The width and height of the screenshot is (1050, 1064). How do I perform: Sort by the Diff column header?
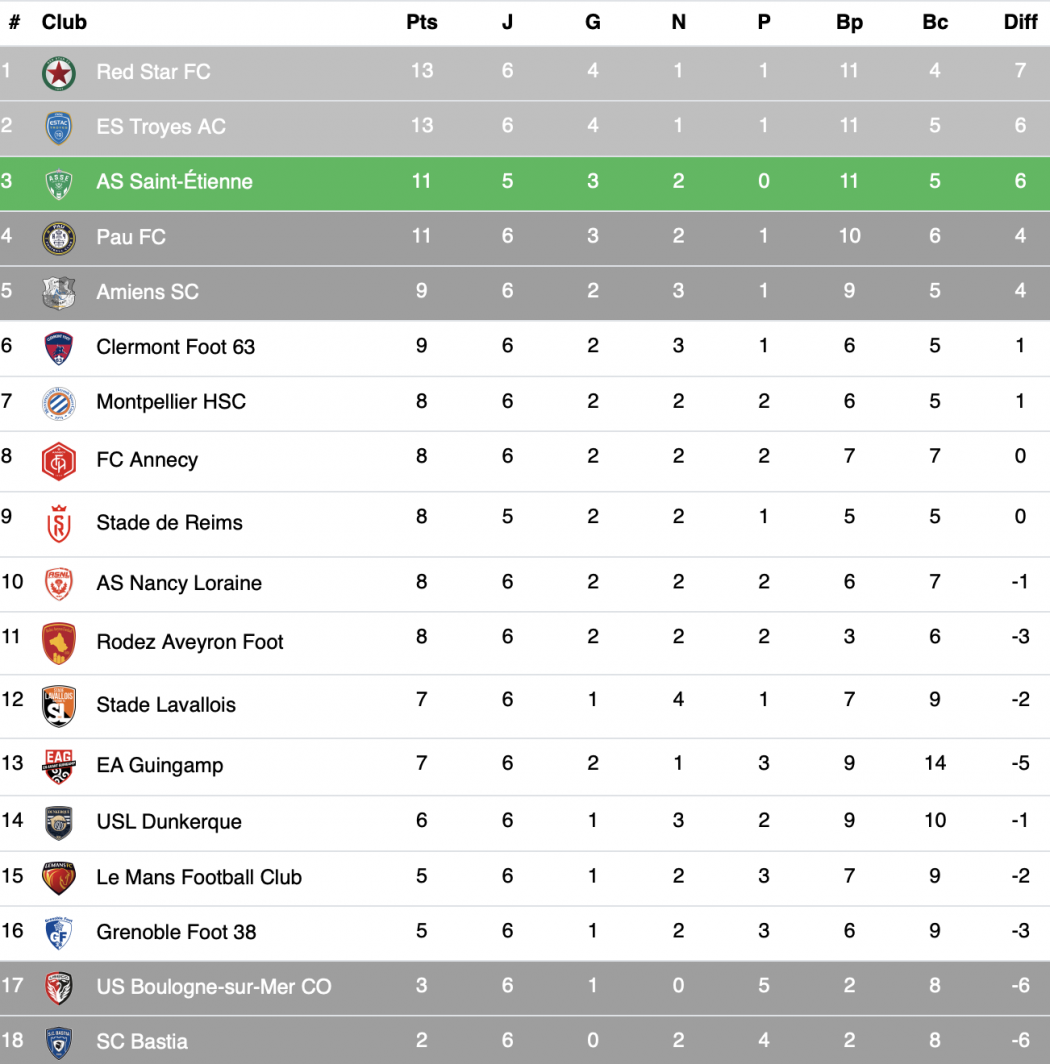(1020, 22)
